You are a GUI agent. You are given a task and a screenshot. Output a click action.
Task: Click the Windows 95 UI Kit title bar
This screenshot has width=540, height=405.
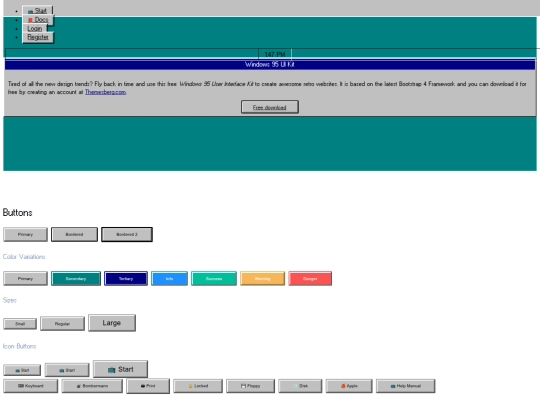270,64
